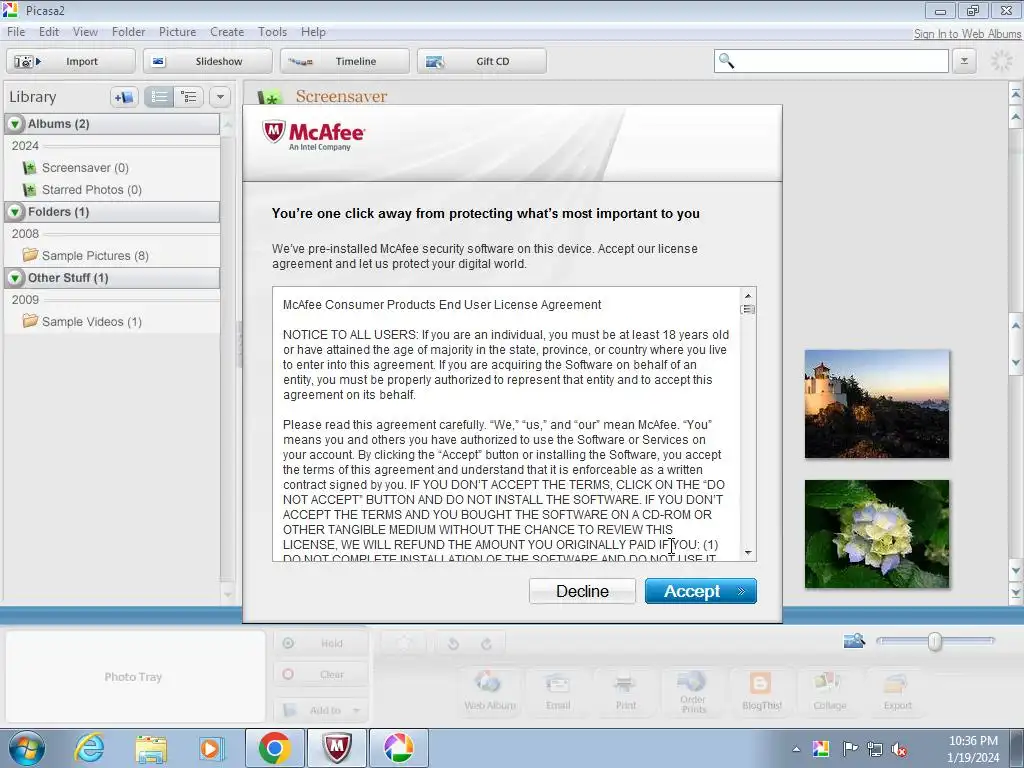Click the Sample Pictures folder icon

pyautogui.click(x=30, y=254)
